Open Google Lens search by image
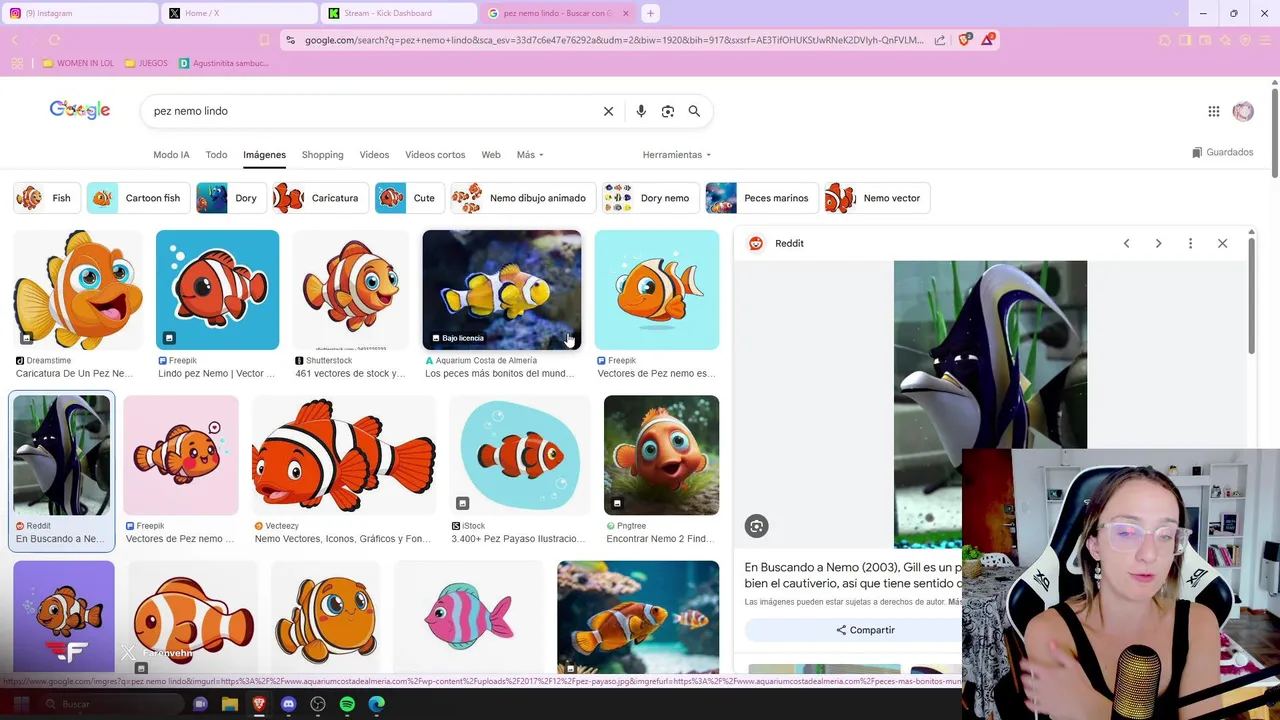This screenshot has height=720, width=1280. pyautogui.click(x=668, y=111)
